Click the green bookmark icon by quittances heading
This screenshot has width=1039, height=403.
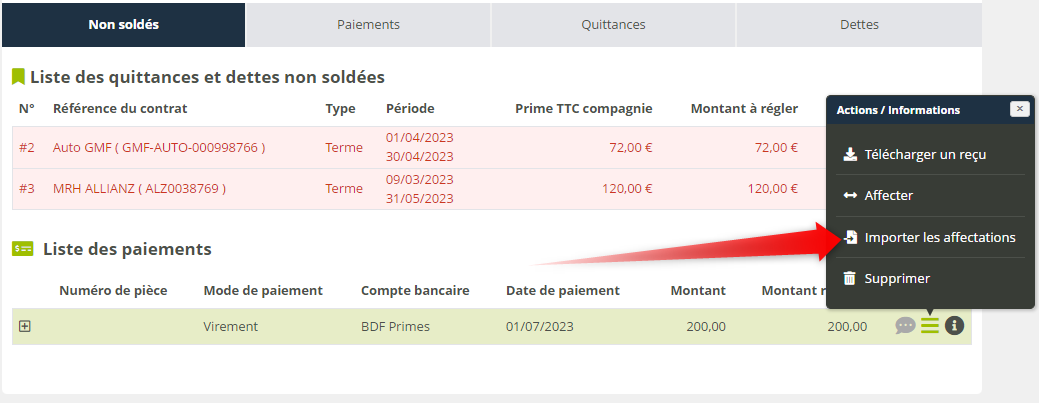pyautogui.click(x=18, y=77)
